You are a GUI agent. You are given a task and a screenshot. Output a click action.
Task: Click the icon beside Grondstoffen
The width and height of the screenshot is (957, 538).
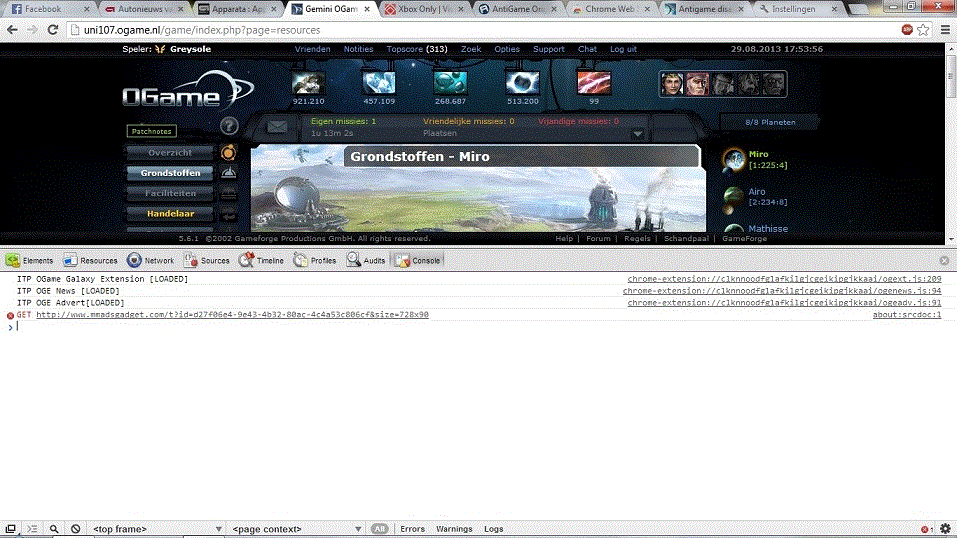click(228, 173)
